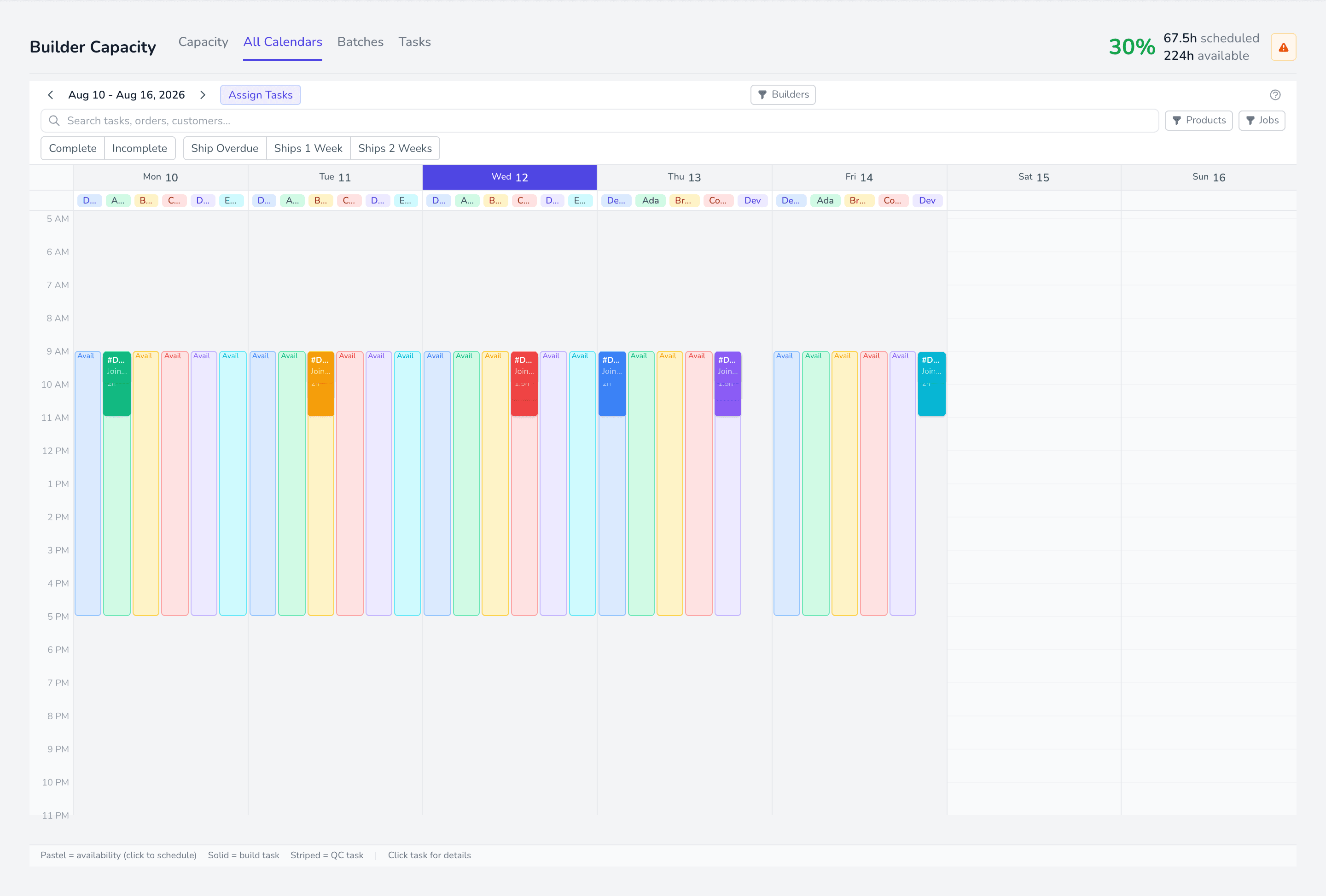Focus the search tasks, orders, customers field
Viewport: 1326px width, 896px height.
click(599, 121)
